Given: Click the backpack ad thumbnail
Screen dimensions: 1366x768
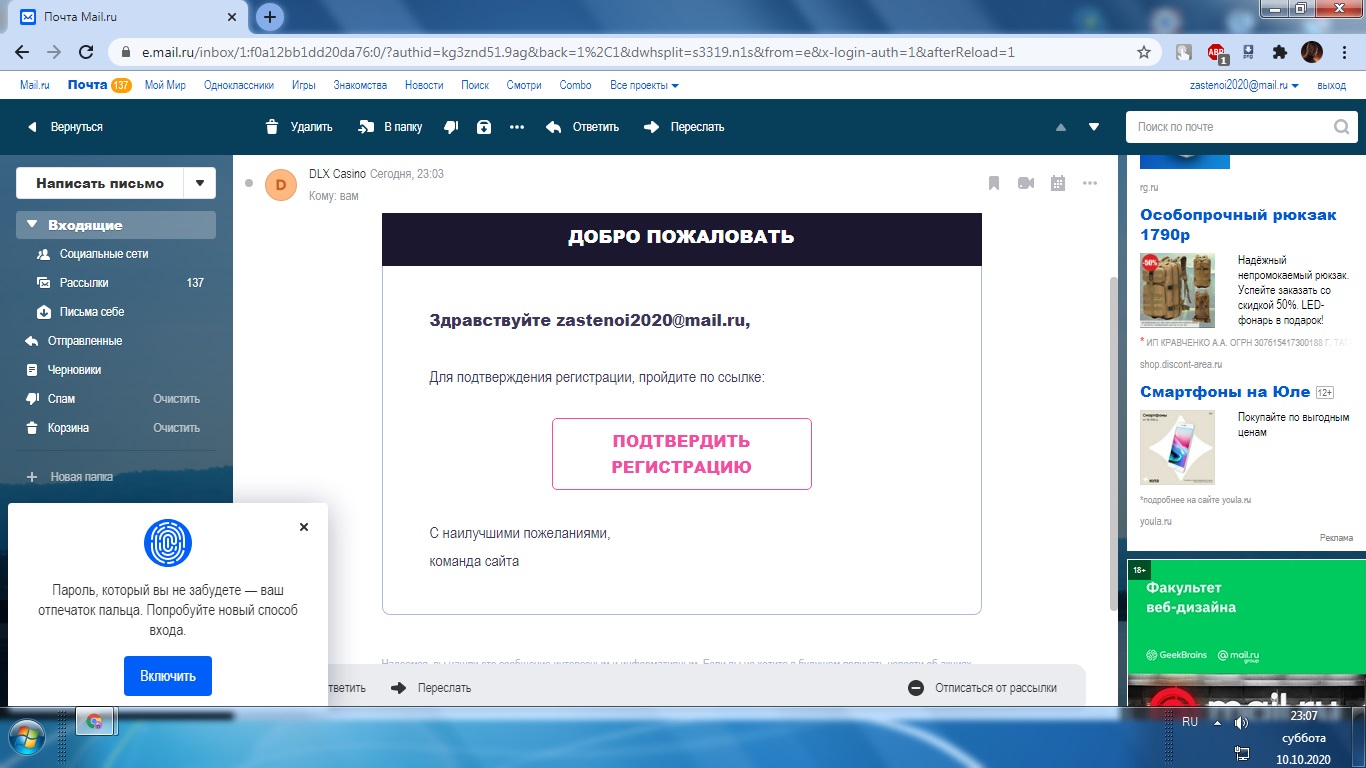Looking at the screenshot, I should (x=1177, y=290).
